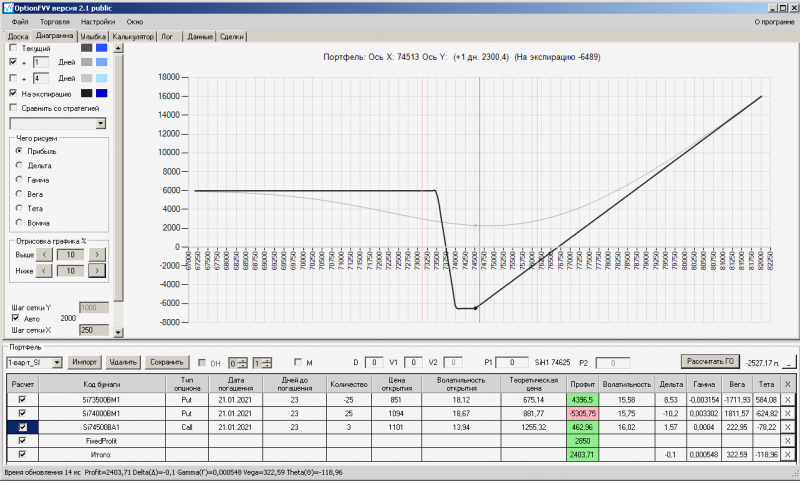Click the underscore button beside -2527,17

[789, 363]
